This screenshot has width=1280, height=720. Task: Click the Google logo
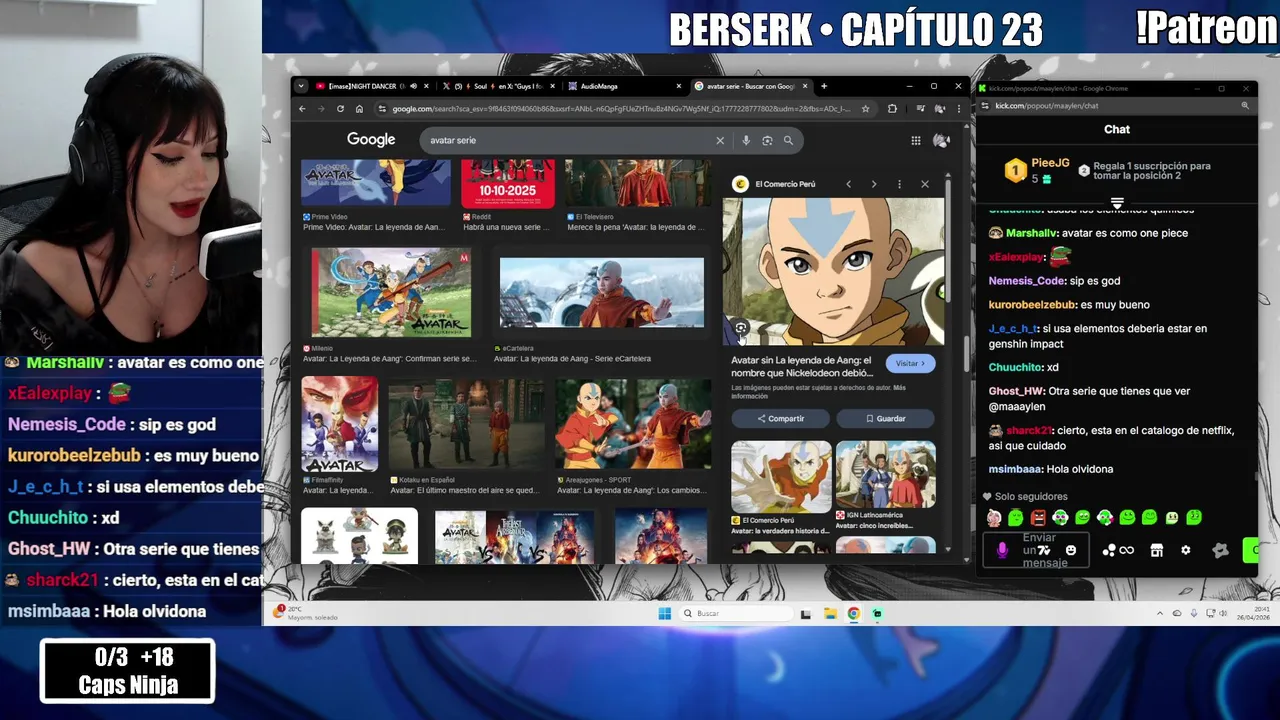tap(371, 140)
